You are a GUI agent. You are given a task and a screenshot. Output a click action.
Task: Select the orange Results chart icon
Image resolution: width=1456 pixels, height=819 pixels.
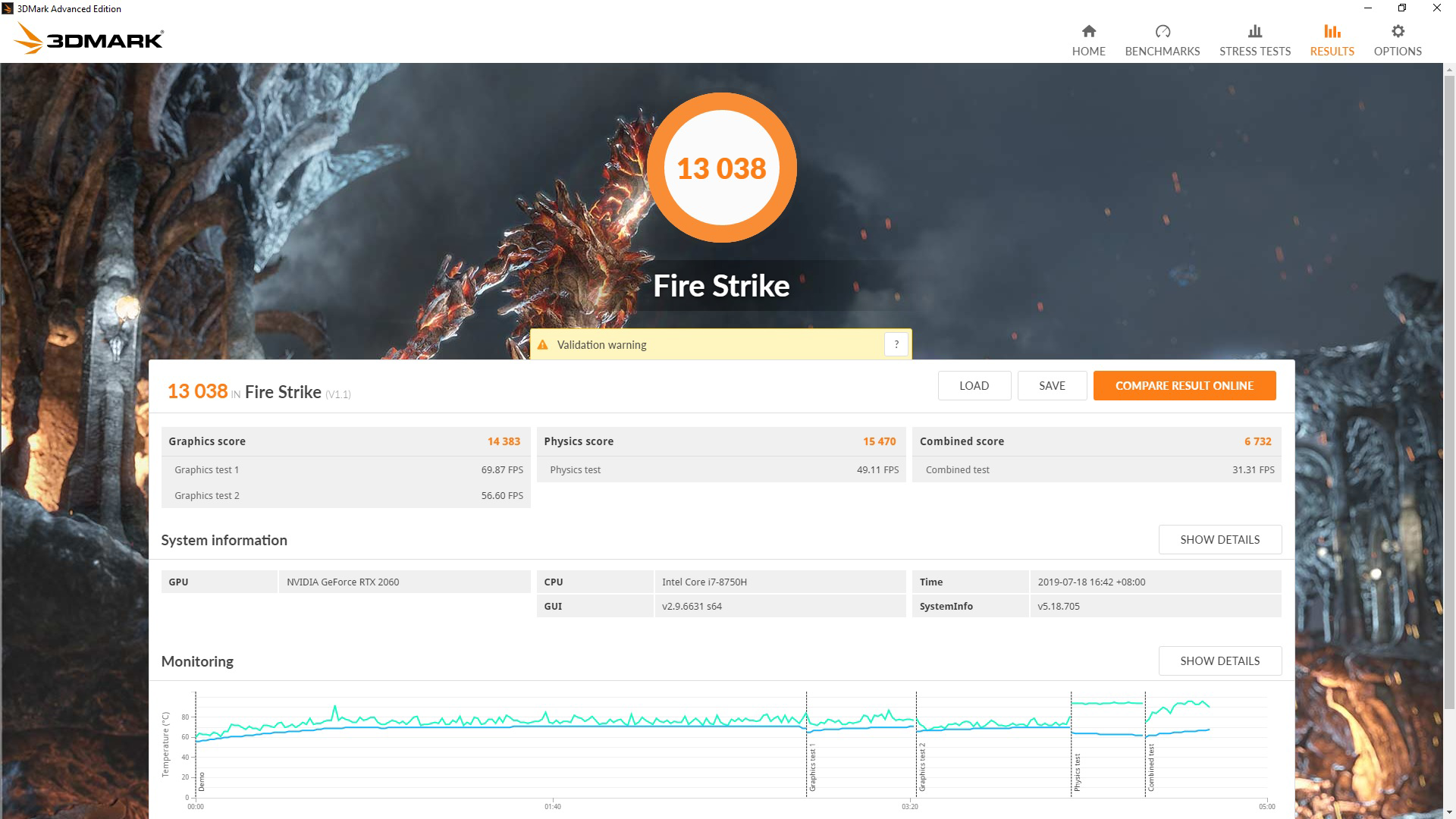1332,31
